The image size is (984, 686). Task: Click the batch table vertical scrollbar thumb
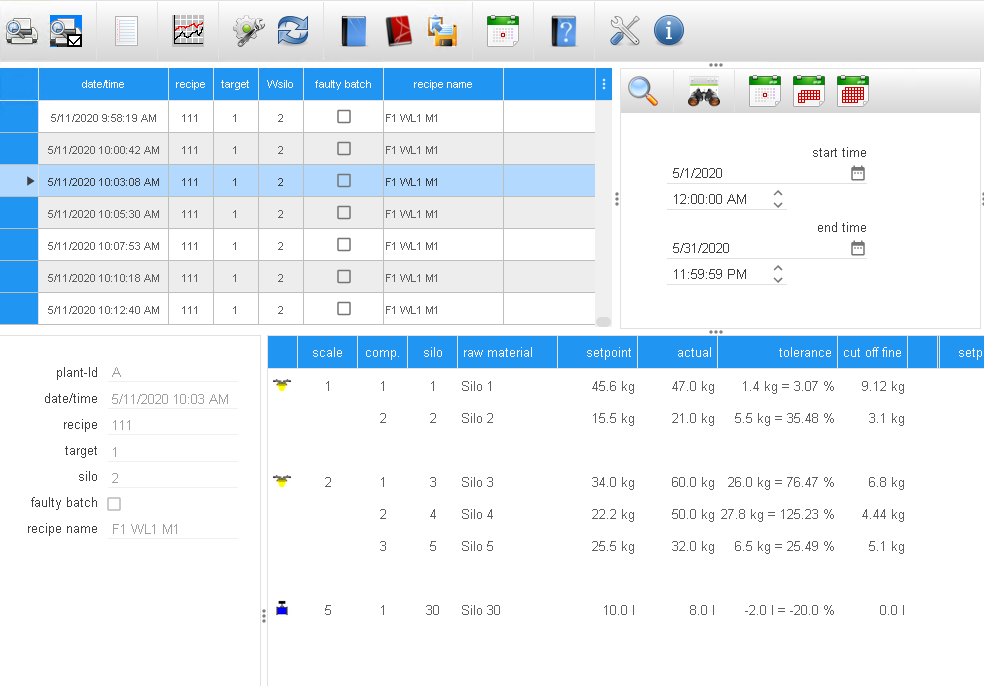(x=603, y=321)
